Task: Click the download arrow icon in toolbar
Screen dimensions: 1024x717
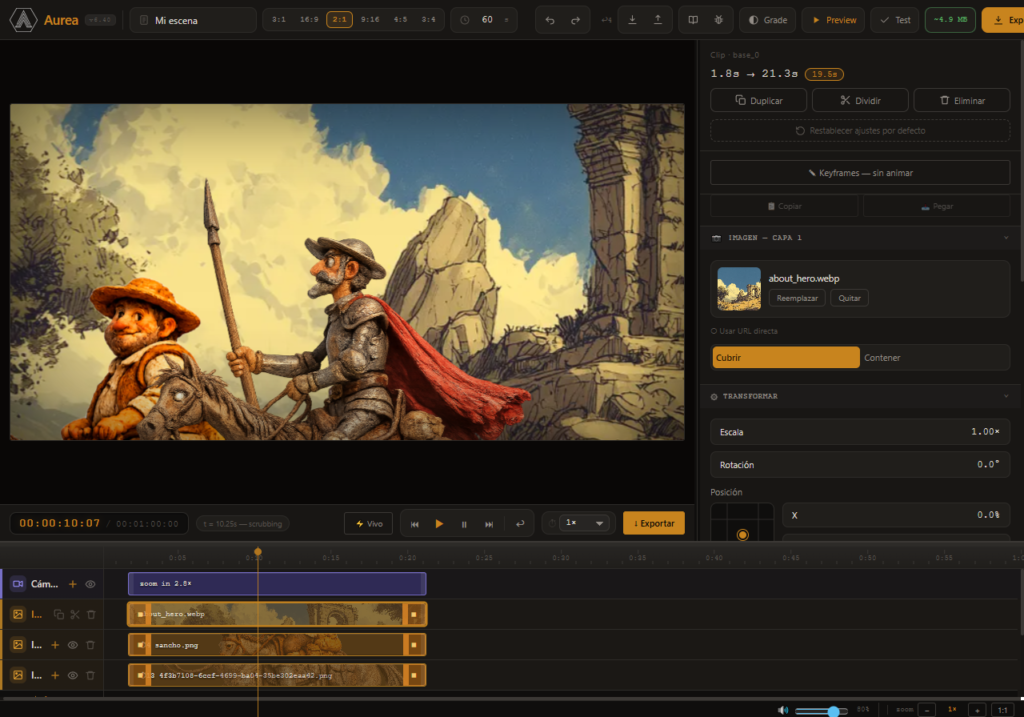Action: click(x=632, y=20)
